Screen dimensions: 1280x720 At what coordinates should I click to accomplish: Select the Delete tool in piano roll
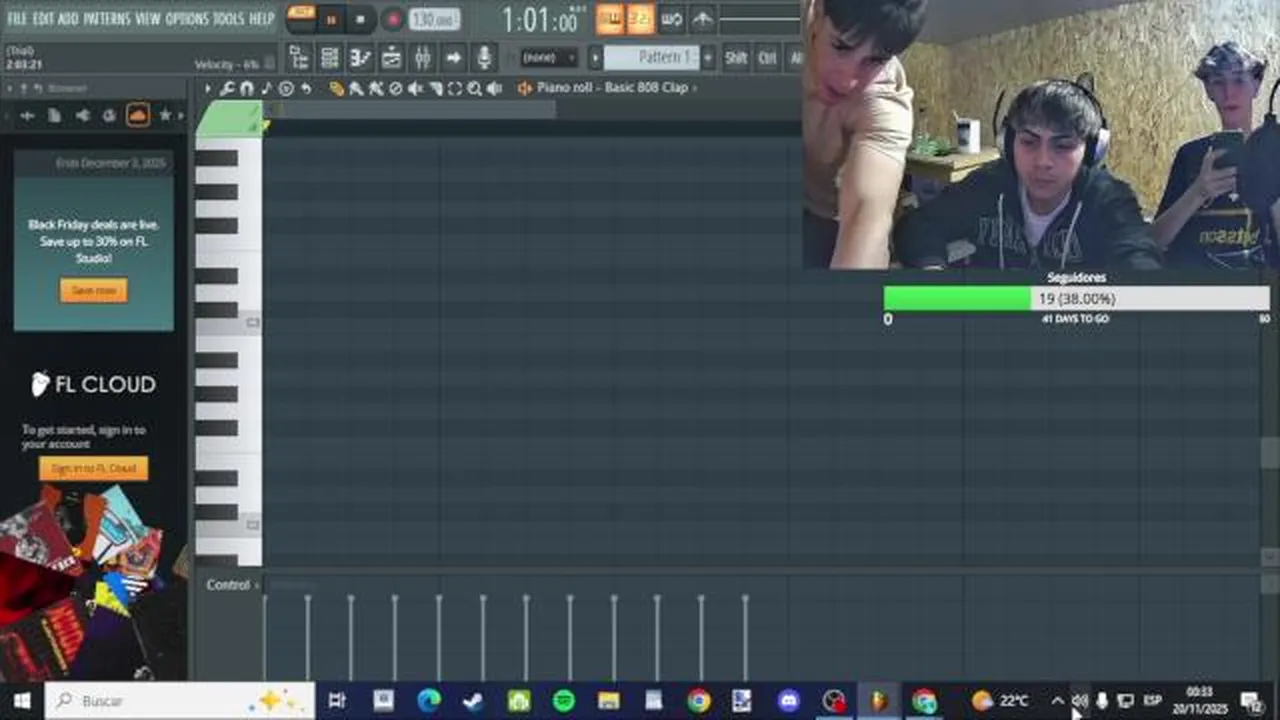click(395, 88)
